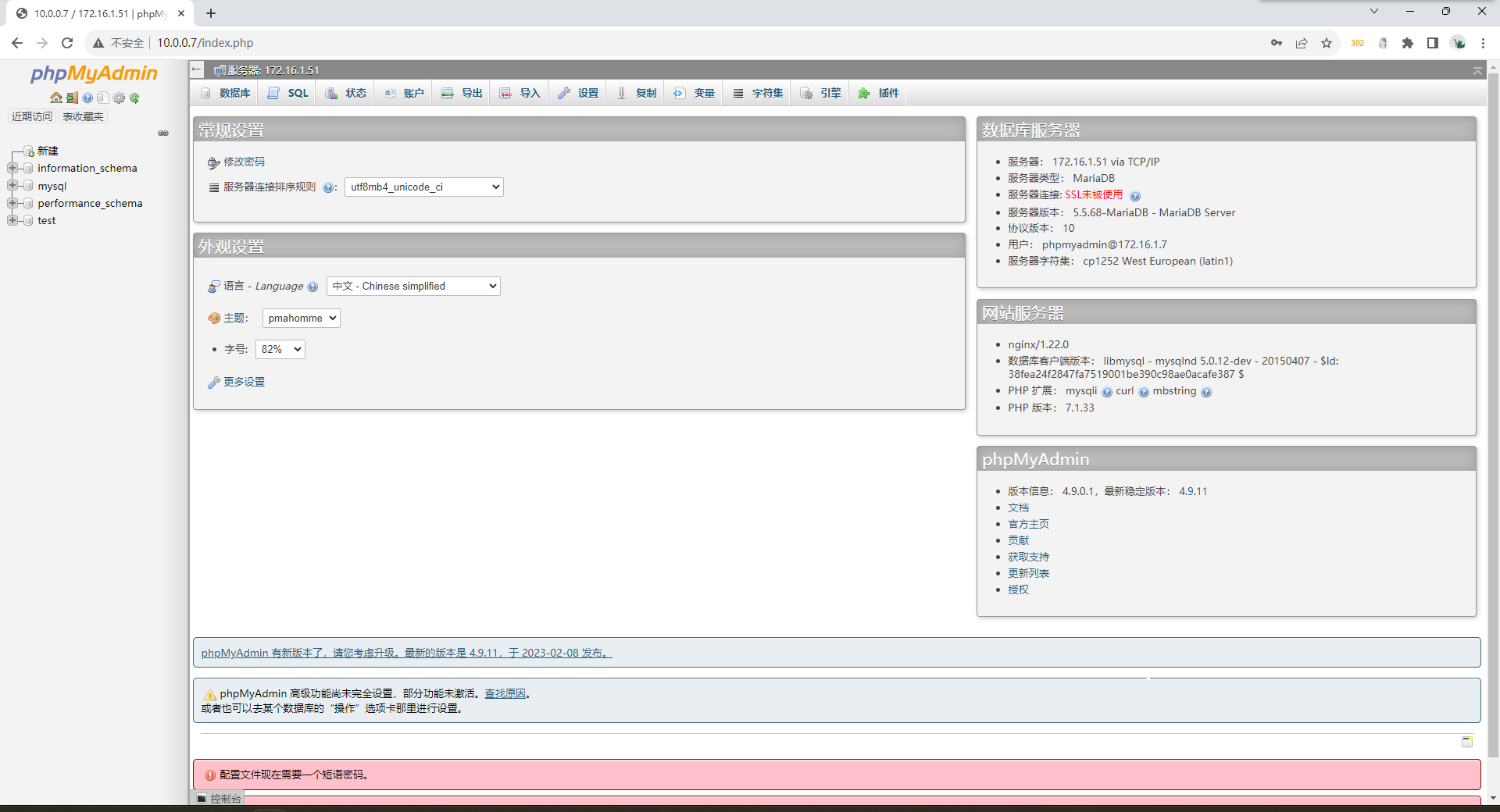Open the server connection collation dropdown
This screenshot has height=812, width=1500.
(424, 187)
